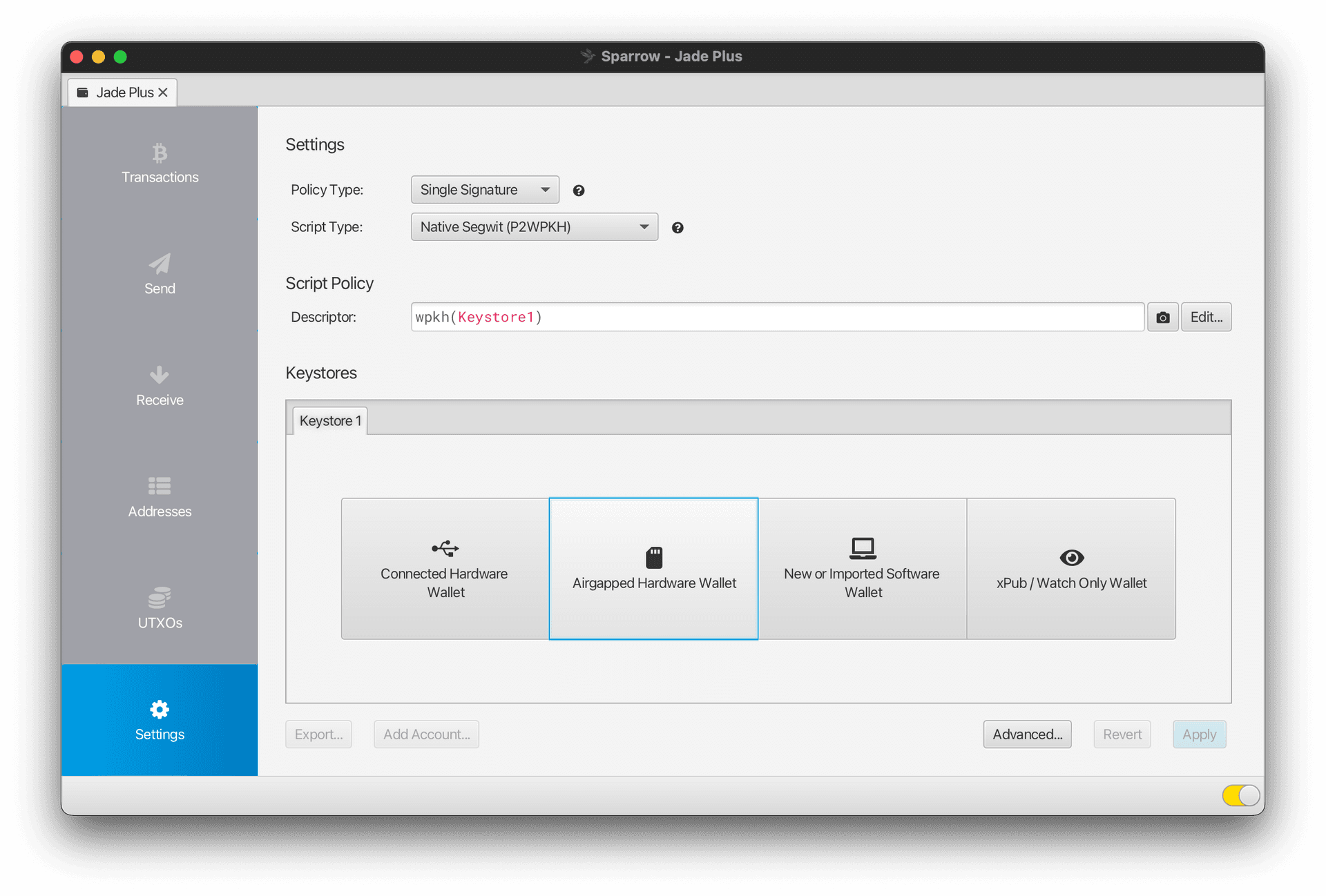Click the Script Type help icon
Image resolution: width=1326 pixels, height=896 pixels.
(x=678, y=228)
